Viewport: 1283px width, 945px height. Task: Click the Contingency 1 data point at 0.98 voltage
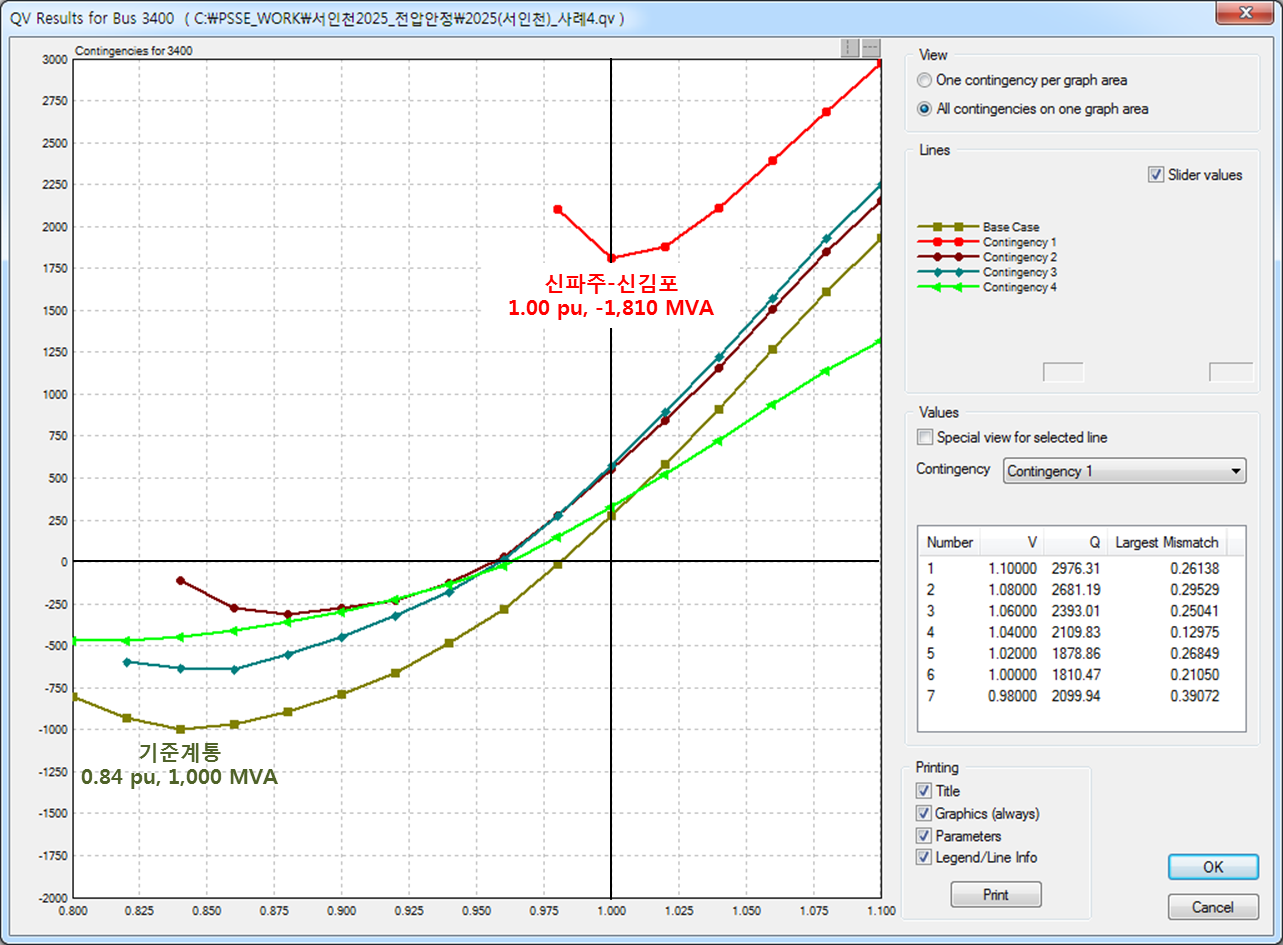558,209
